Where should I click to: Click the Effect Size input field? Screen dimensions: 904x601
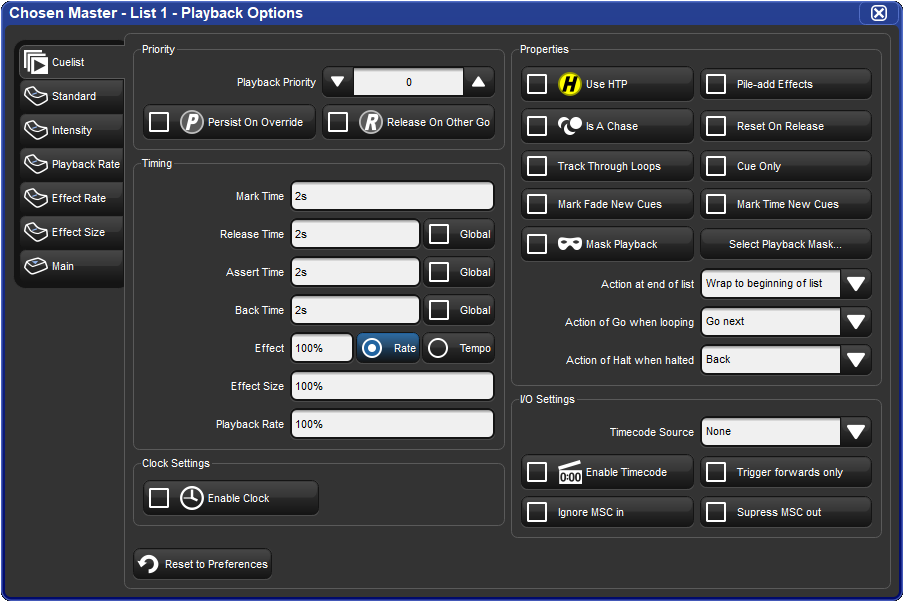pyautogui.click(x=393, y=386)
